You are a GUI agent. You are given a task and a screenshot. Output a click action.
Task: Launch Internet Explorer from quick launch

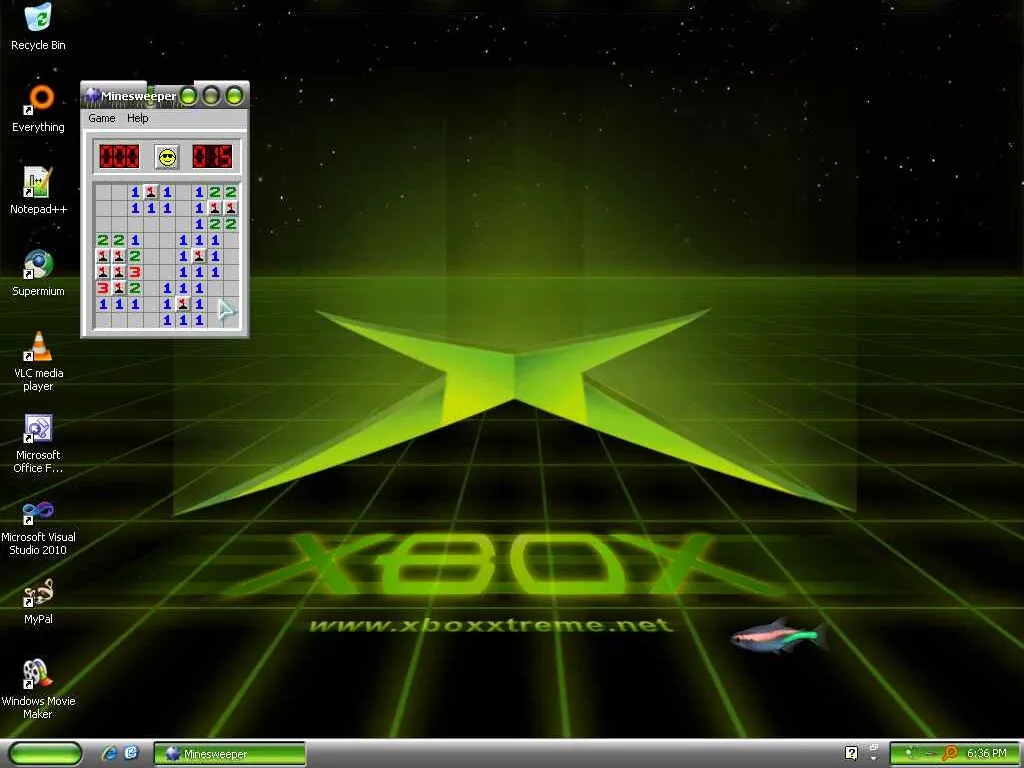tap(109, 754)
